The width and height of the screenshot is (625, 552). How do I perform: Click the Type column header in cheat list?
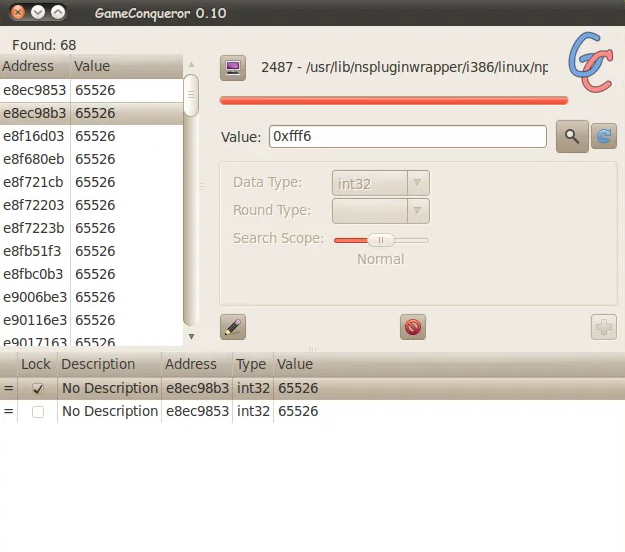click(253, 364)
